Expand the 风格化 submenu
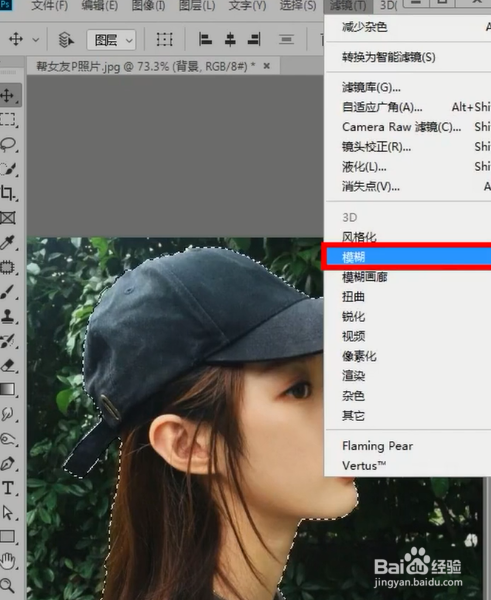This screenshot has width=491, height=600. point(408,237)
